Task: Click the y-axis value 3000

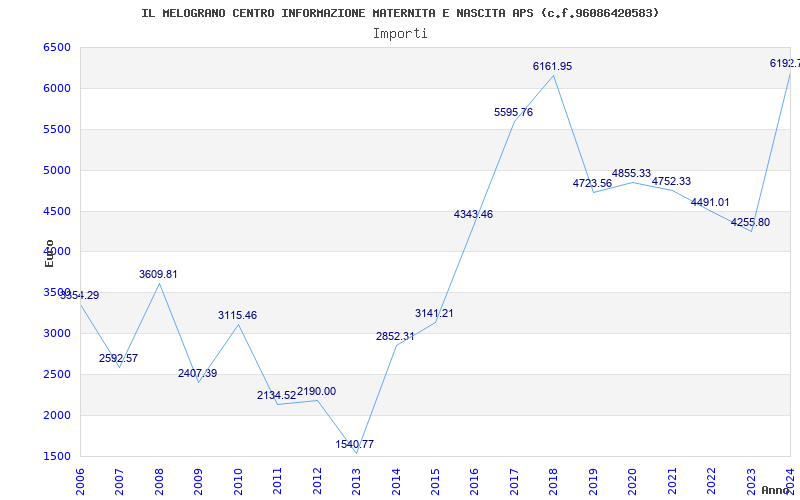Action: 57,333
